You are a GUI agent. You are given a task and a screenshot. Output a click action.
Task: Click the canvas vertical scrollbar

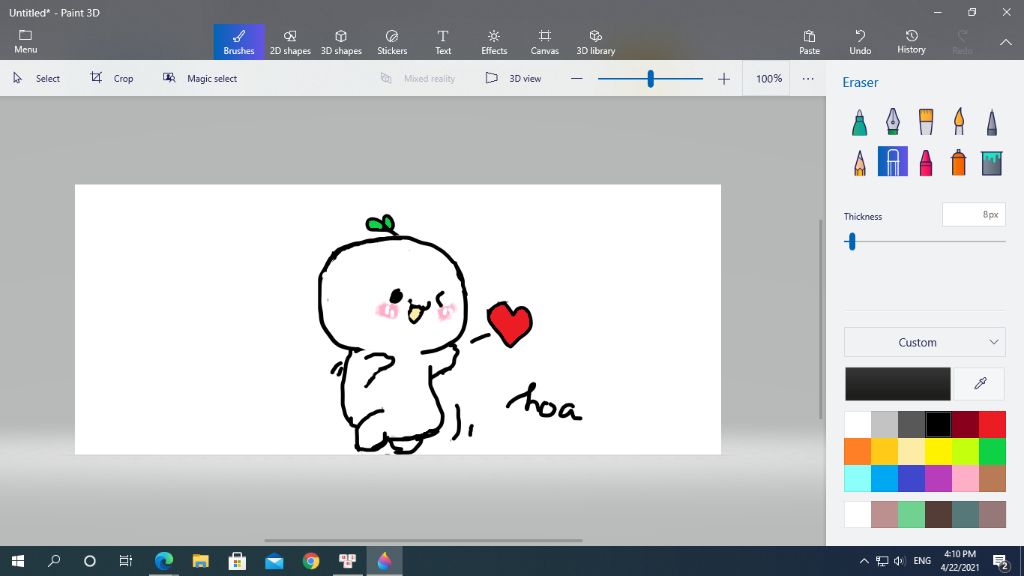pos(821,320)
